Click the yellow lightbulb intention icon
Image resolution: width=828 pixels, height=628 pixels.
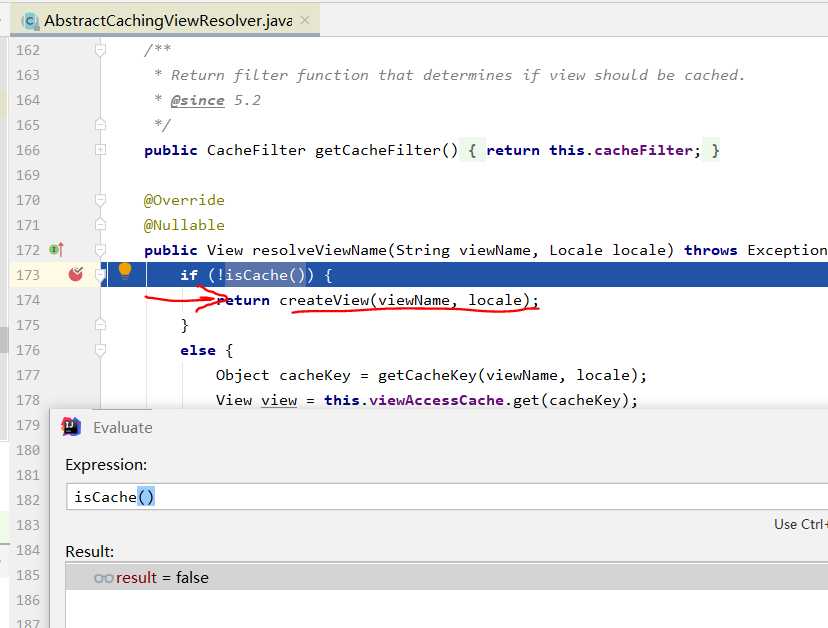125,270
